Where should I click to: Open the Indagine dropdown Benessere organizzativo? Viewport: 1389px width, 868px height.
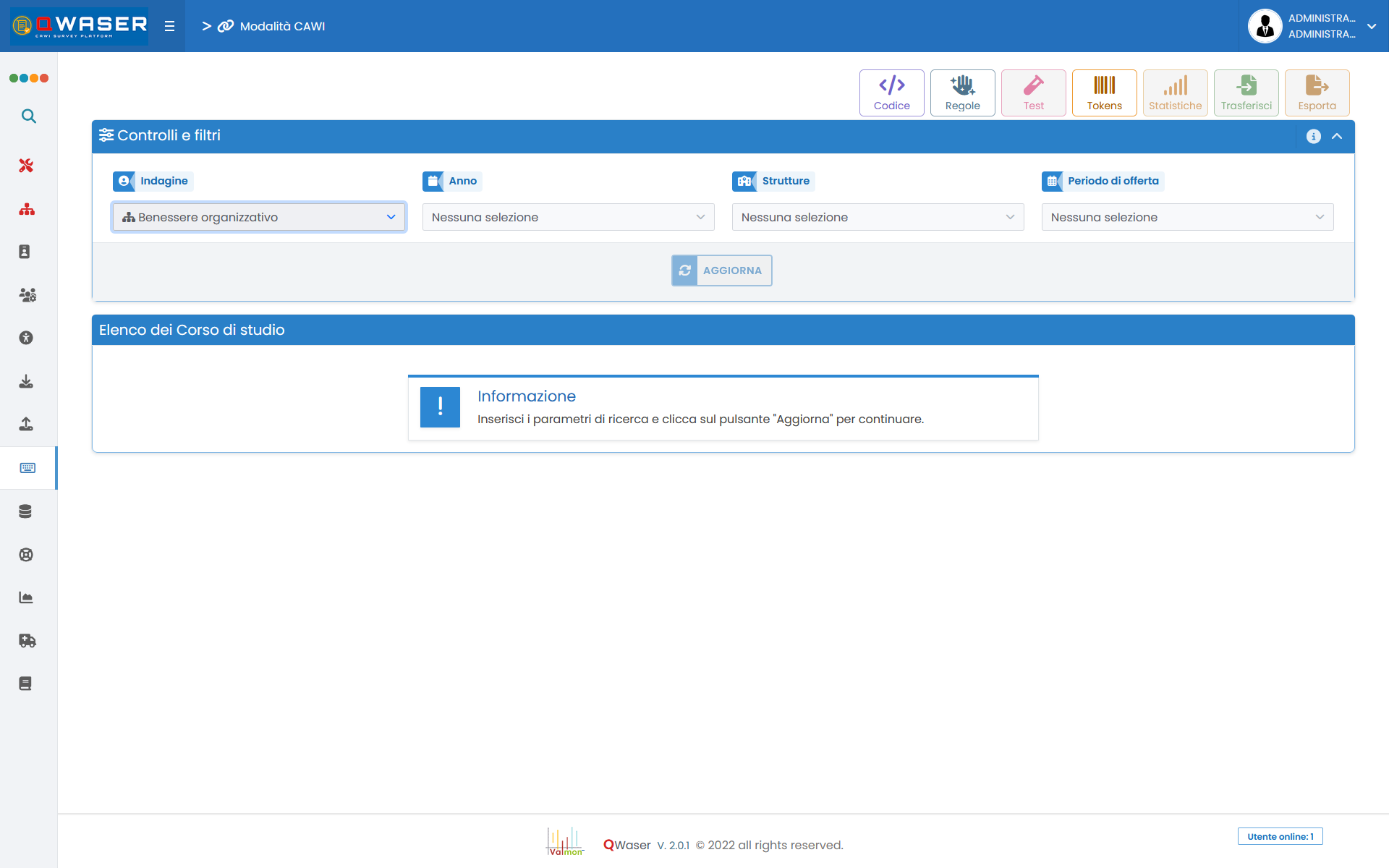click(x=259, y=217)
